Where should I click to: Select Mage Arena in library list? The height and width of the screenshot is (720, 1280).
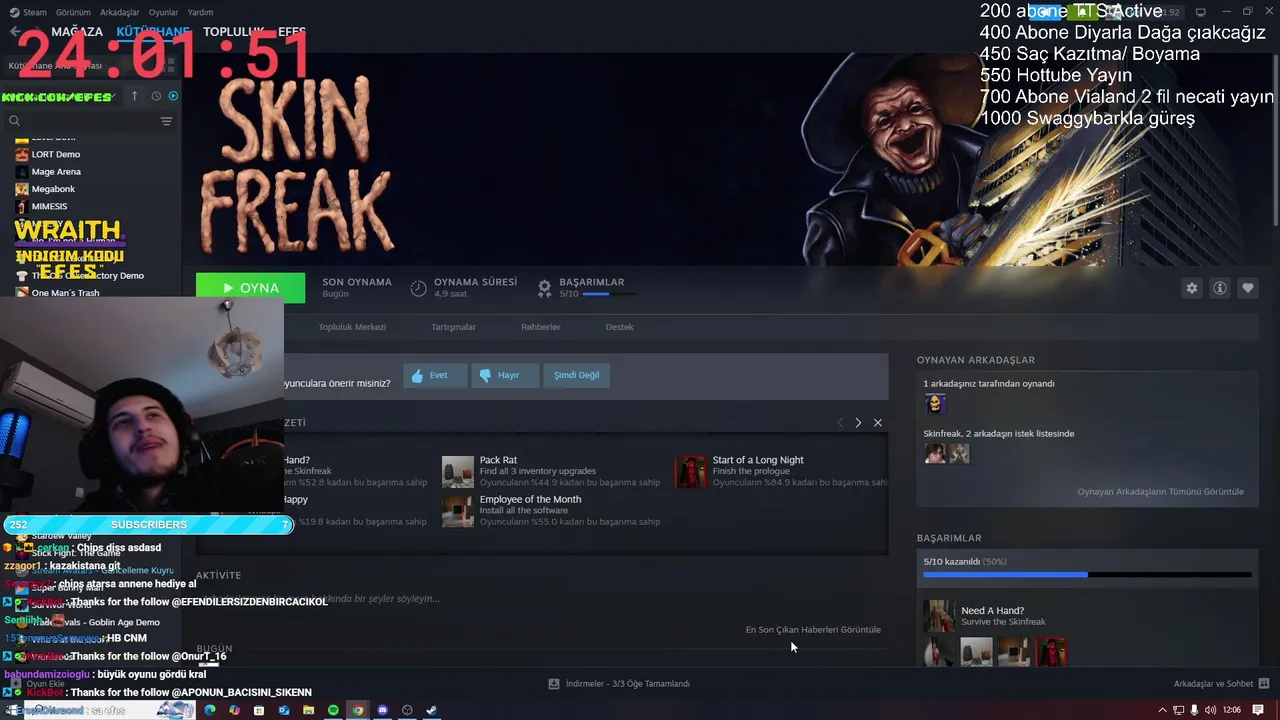point(56,171)
